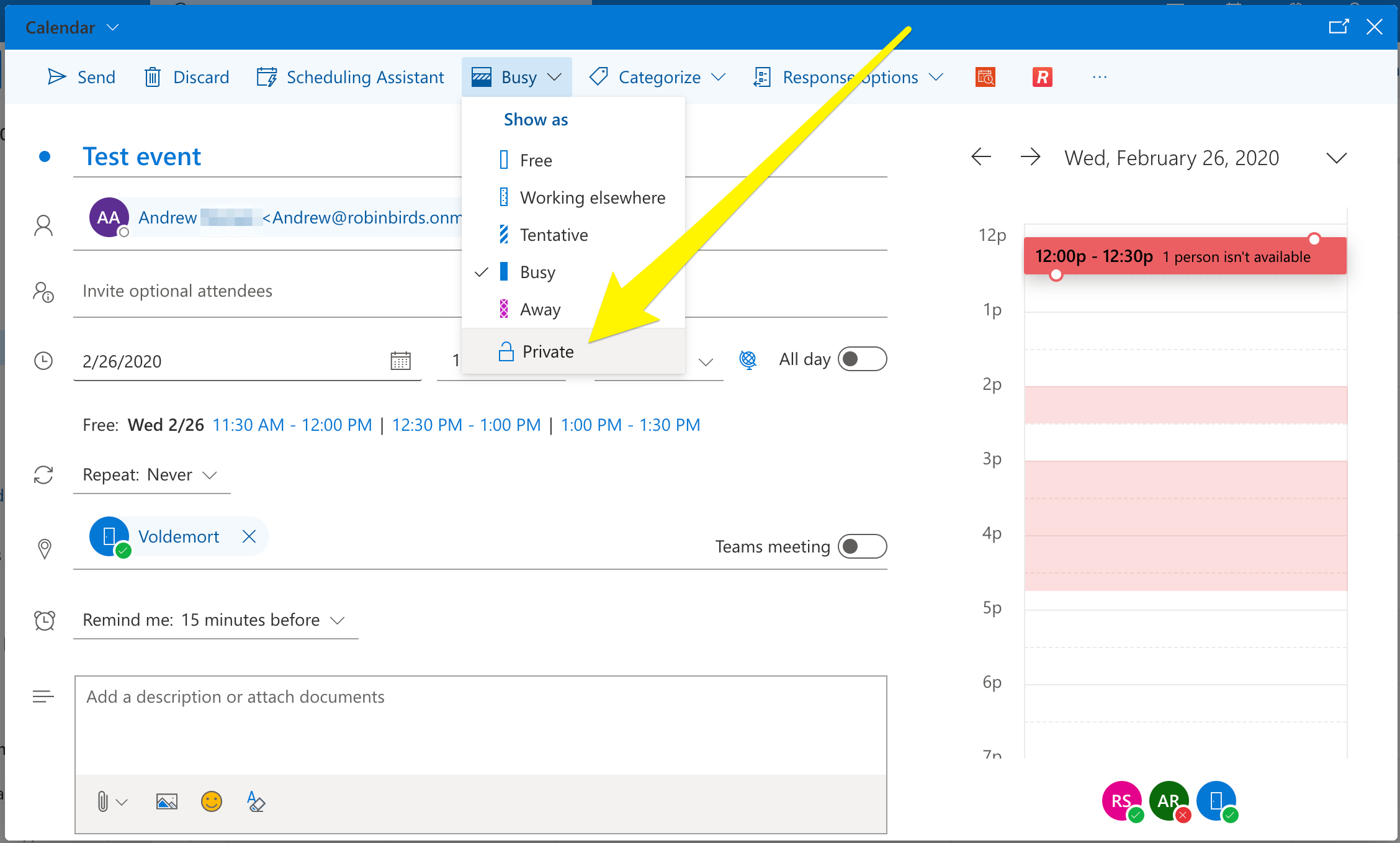Click the Send button
This screenshot has height=843, width=1400.
click(x=82, y=77)
